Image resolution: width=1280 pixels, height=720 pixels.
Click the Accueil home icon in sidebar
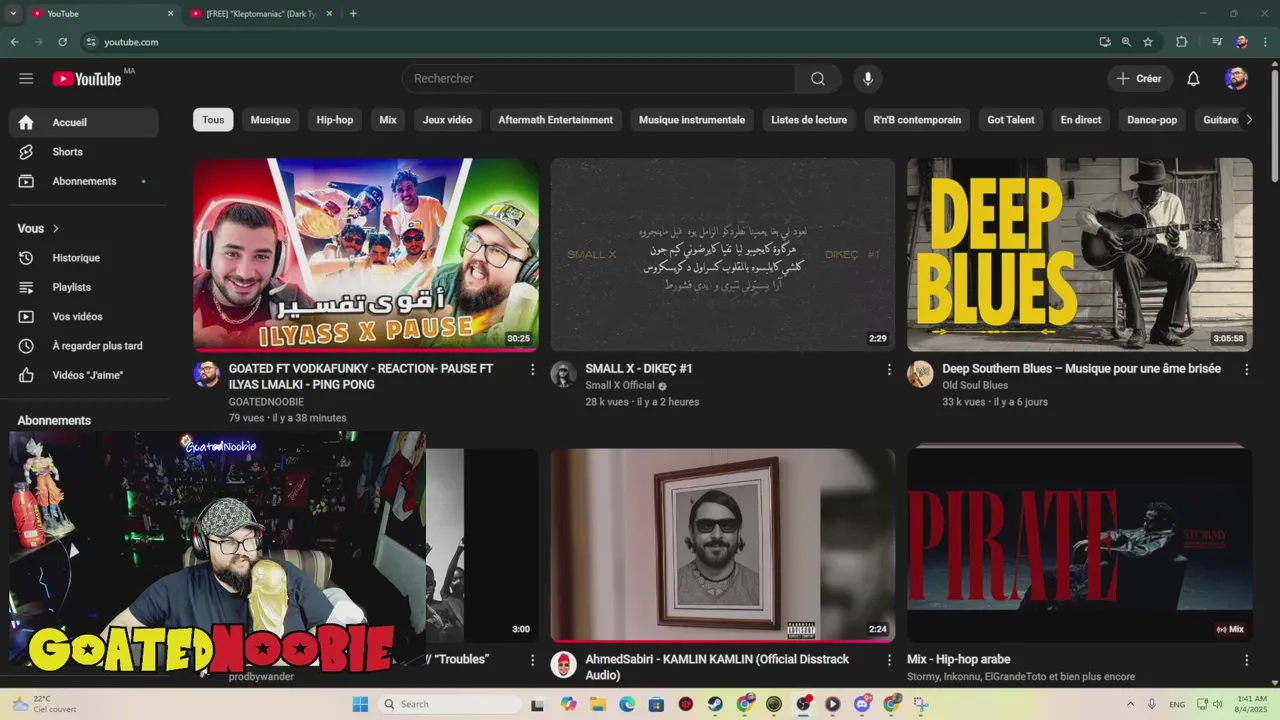click(x=26, y=122)
